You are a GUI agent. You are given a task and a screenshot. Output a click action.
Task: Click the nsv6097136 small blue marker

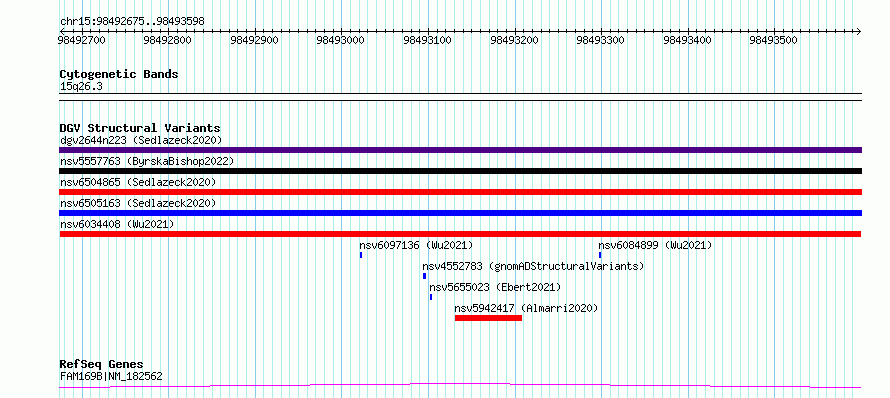(361, 255)
